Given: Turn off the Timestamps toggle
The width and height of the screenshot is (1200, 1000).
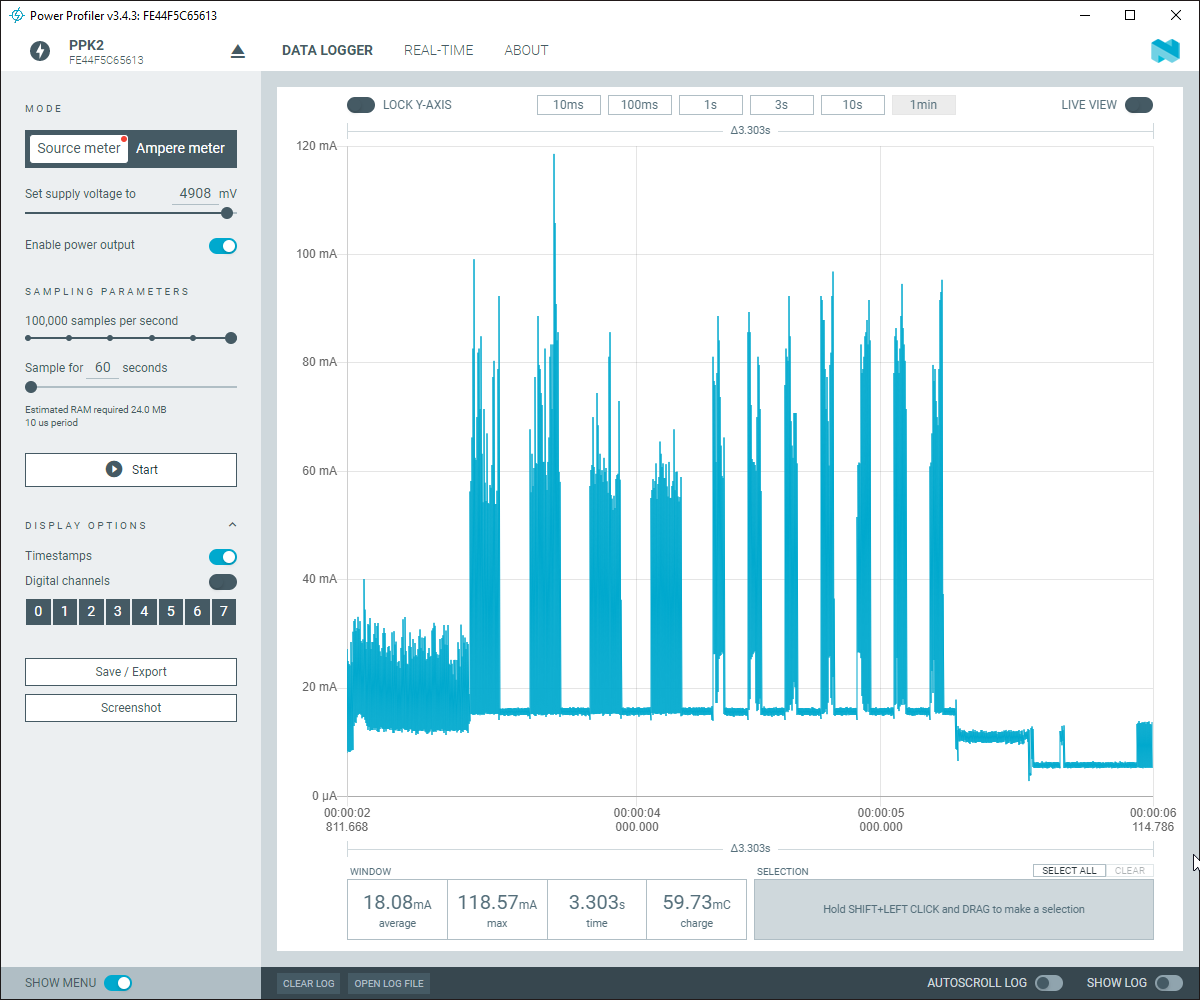Looking at the screenshot, I should pyautogui.click(x=223, y=556).
